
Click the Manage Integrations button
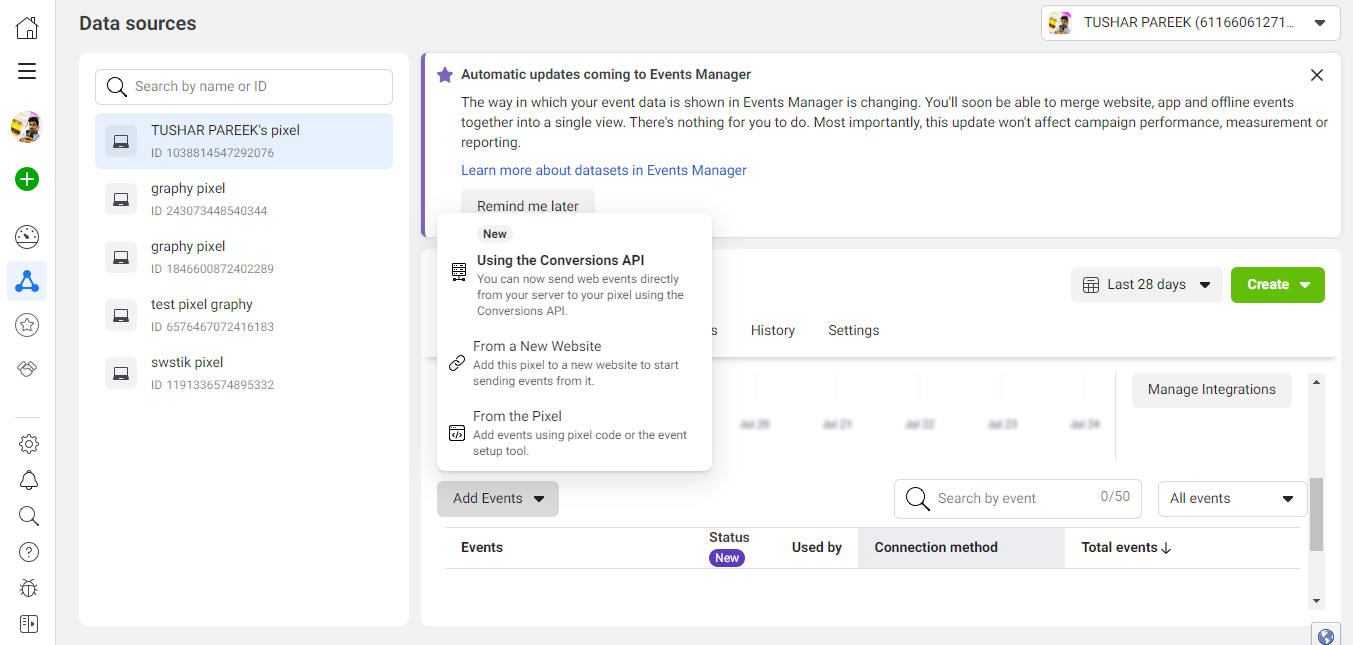[1211, 390]
